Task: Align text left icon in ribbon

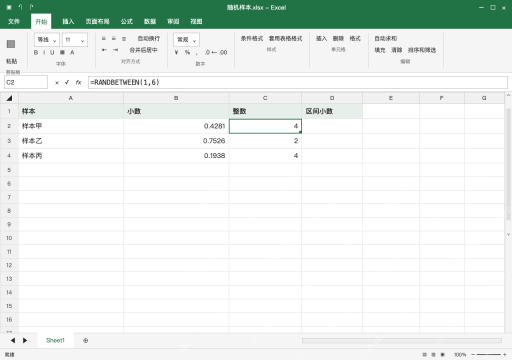Action: (104, 39)
